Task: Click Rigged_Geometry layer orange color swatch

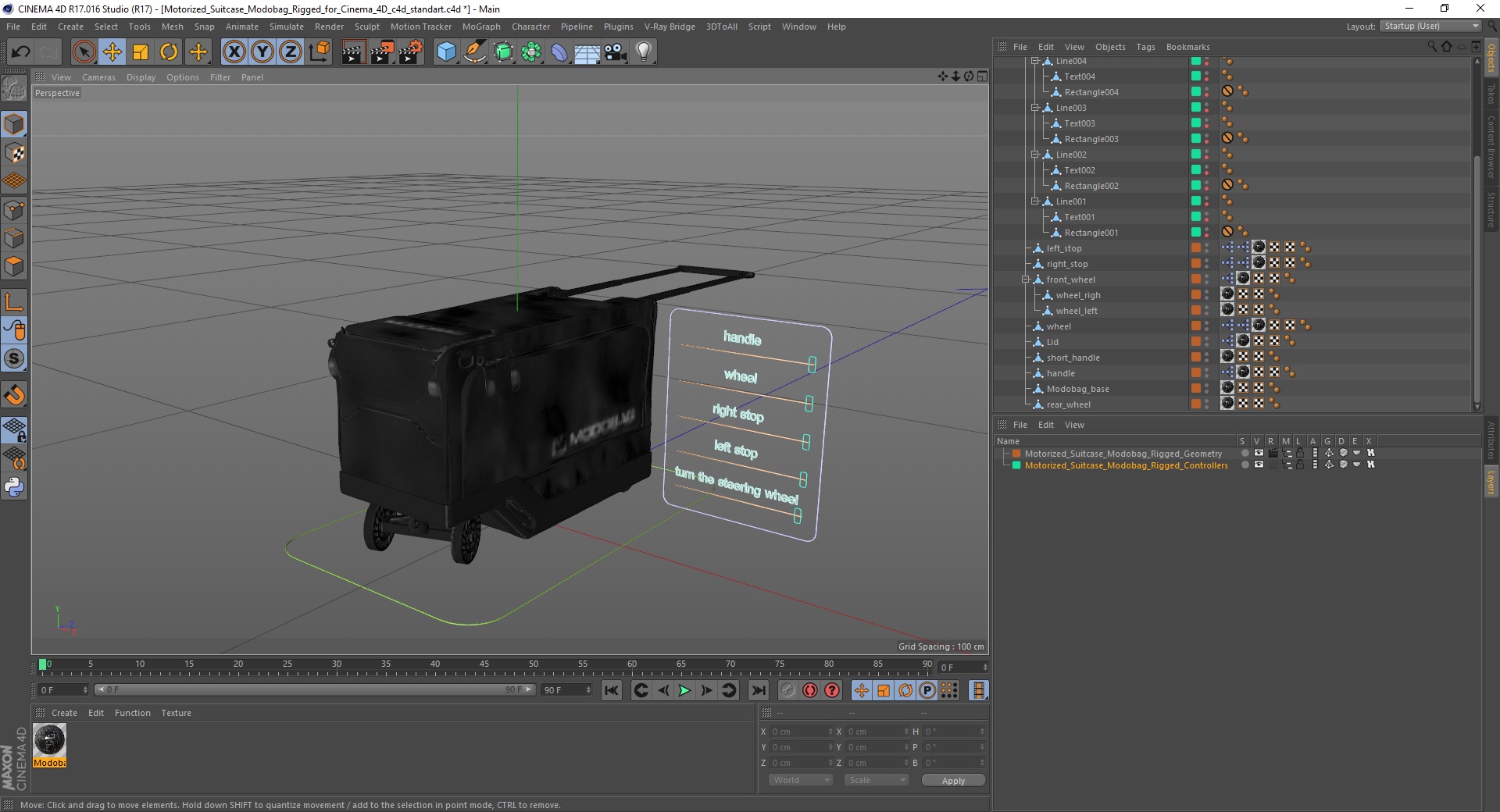Action: pyautogui.click(x=1016, y=453)
